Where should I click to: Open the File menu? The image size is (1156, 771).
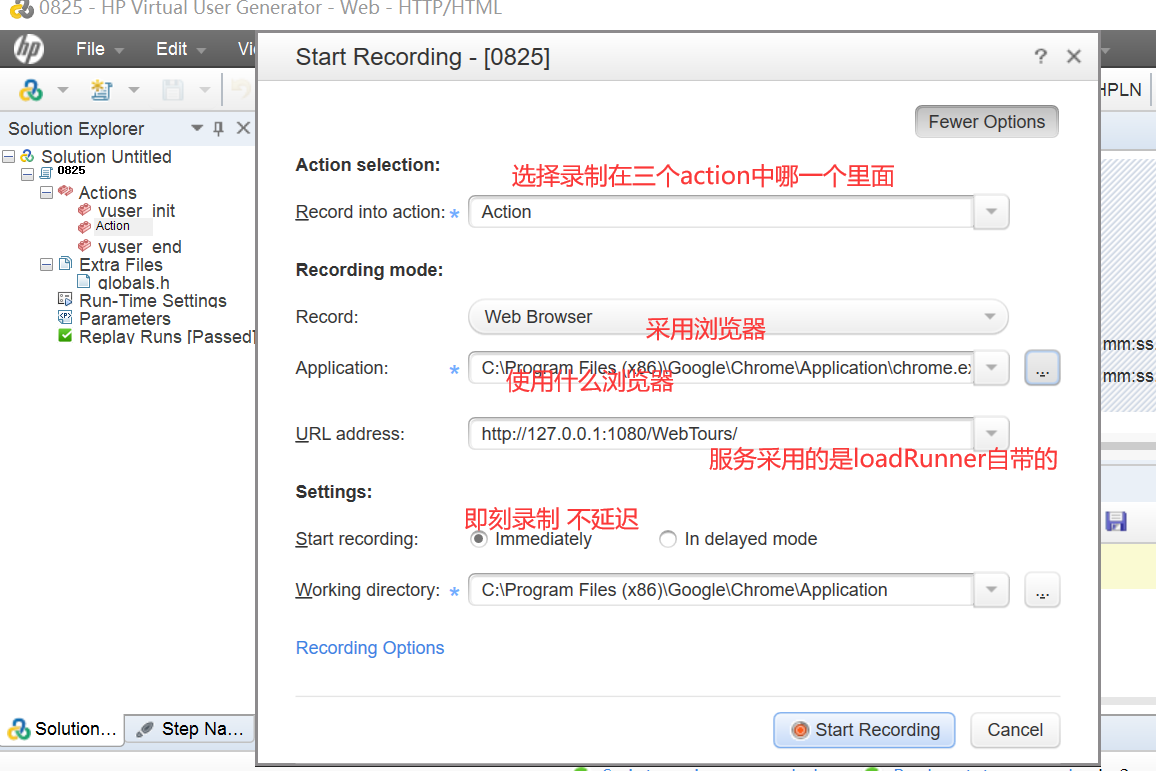click(91, 49)
